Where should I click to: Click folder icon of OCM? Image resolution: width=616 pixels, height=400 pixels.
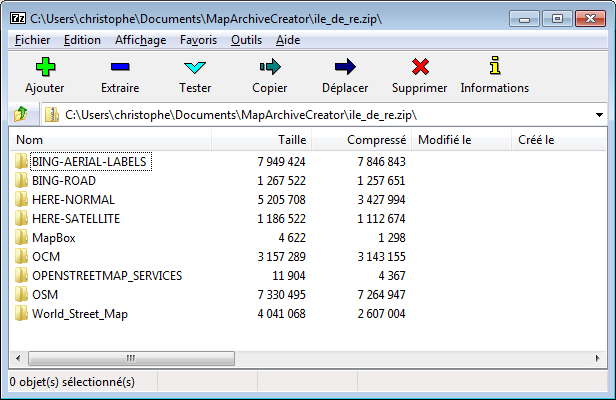coord(21,257)
